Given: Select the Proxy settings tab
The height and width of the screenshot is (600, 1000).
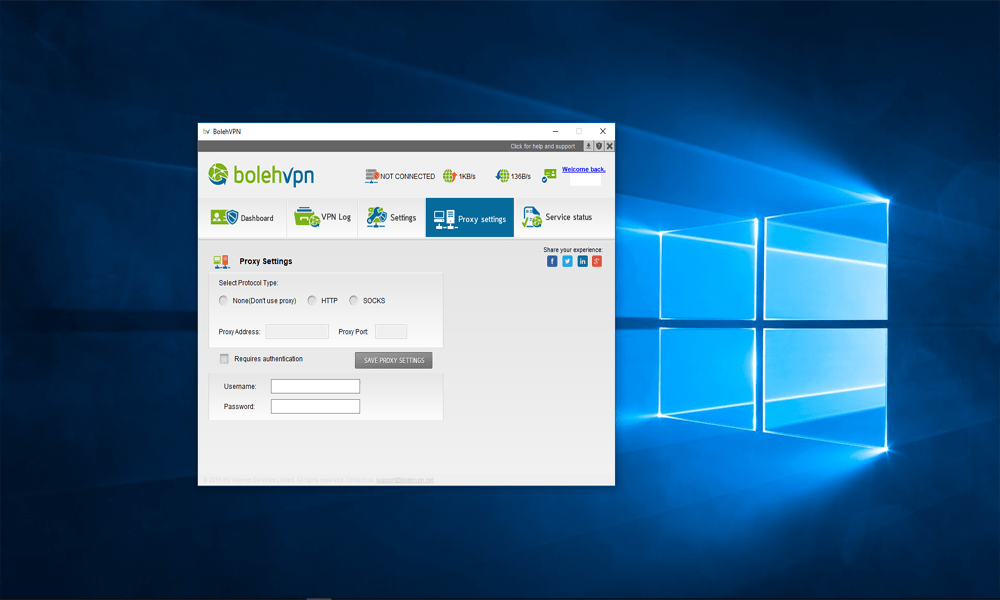Looking at the screenshot, I should point(470,218).
